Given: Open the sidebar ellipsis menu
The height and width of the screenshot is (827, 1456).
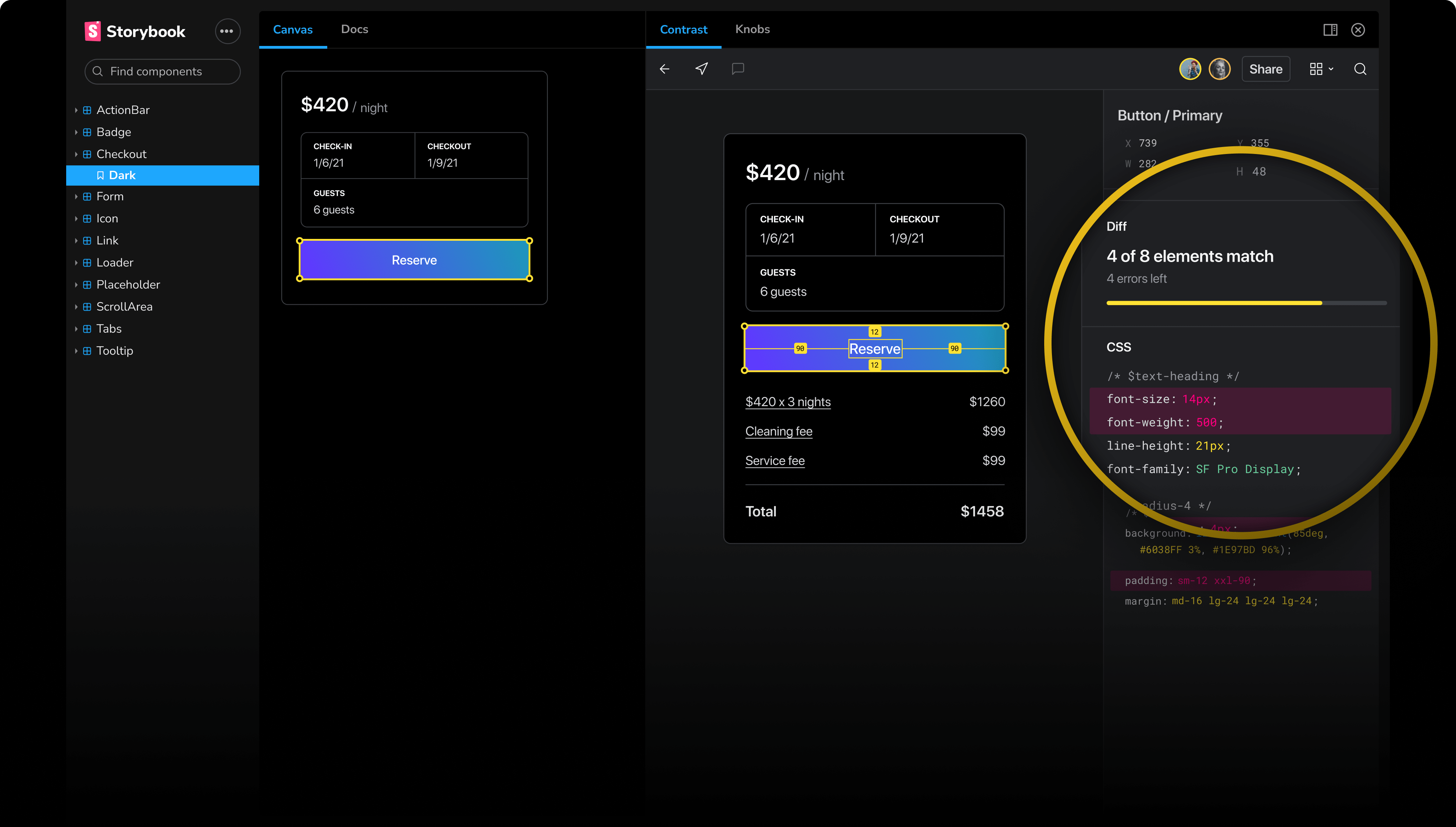Looking at the screenshot, I should (226, 31).
